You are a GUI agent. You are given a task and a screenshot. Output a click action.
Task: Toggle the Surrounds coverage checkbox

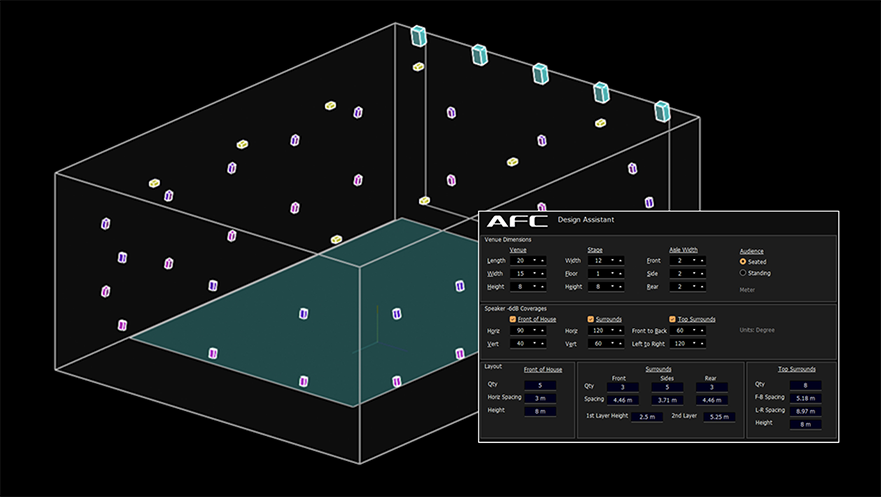(x=590, y=319)
